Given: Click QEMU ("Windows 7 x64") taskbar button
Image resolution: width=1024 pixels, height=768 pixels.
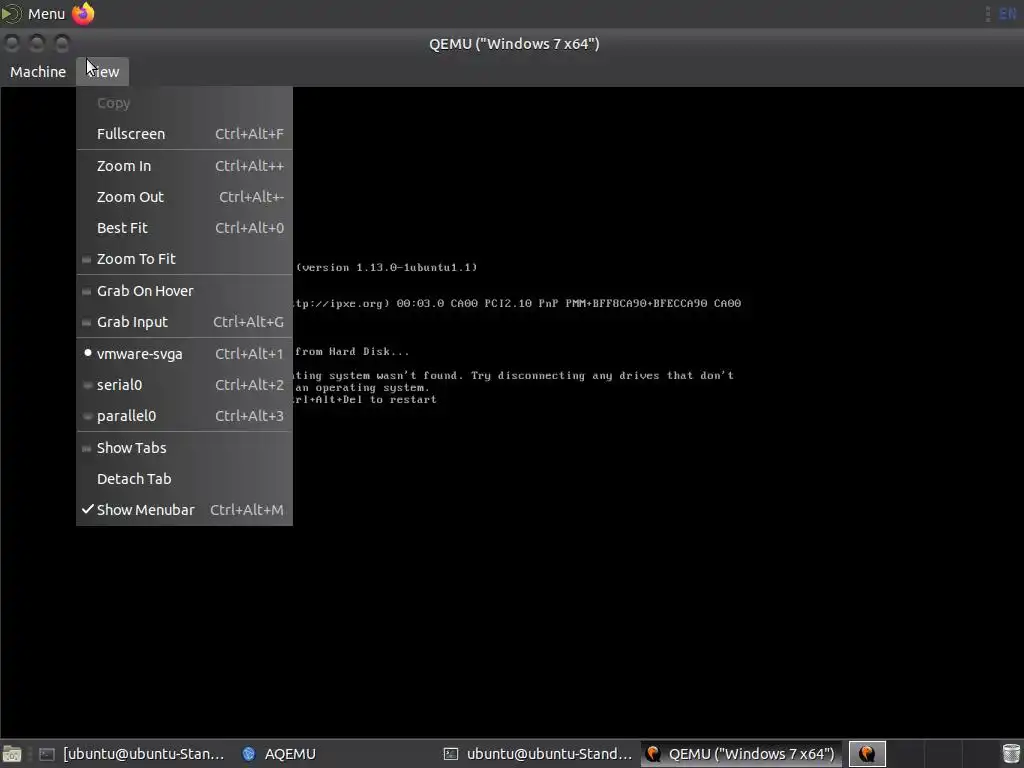Looking at the screenshot, I should pos(741,754).
